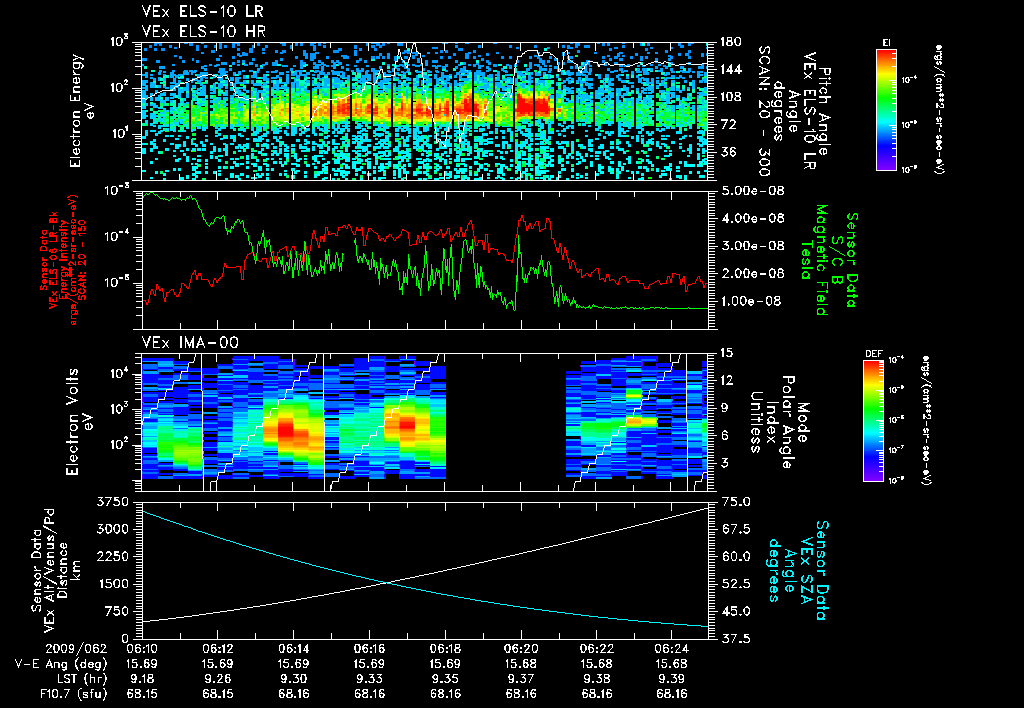Click the altitude tick value 1500
The image size is (1024, 708).
(x=112, y=584)
